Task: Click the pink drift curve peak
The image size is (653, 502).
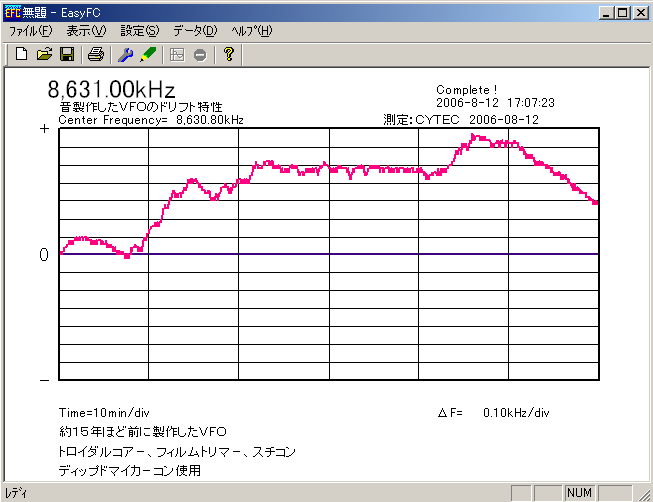Action: pos(474,136)
